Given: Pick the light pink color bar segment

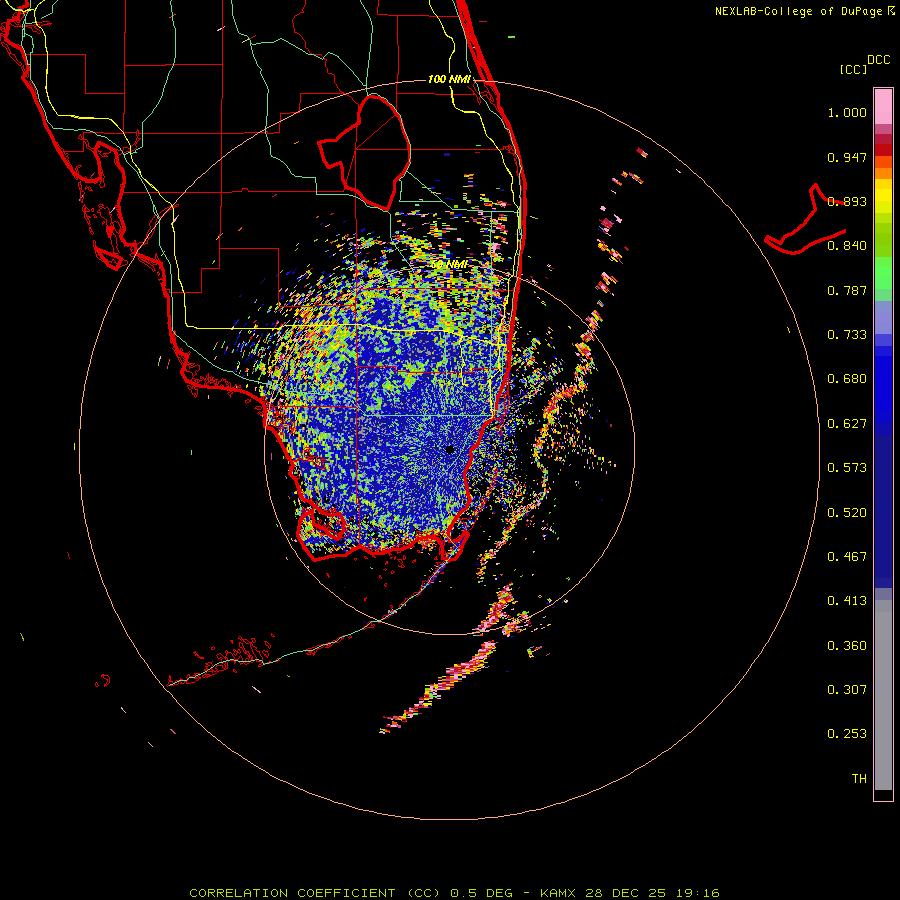Looking at the screenshot, I should pos(883,107).
